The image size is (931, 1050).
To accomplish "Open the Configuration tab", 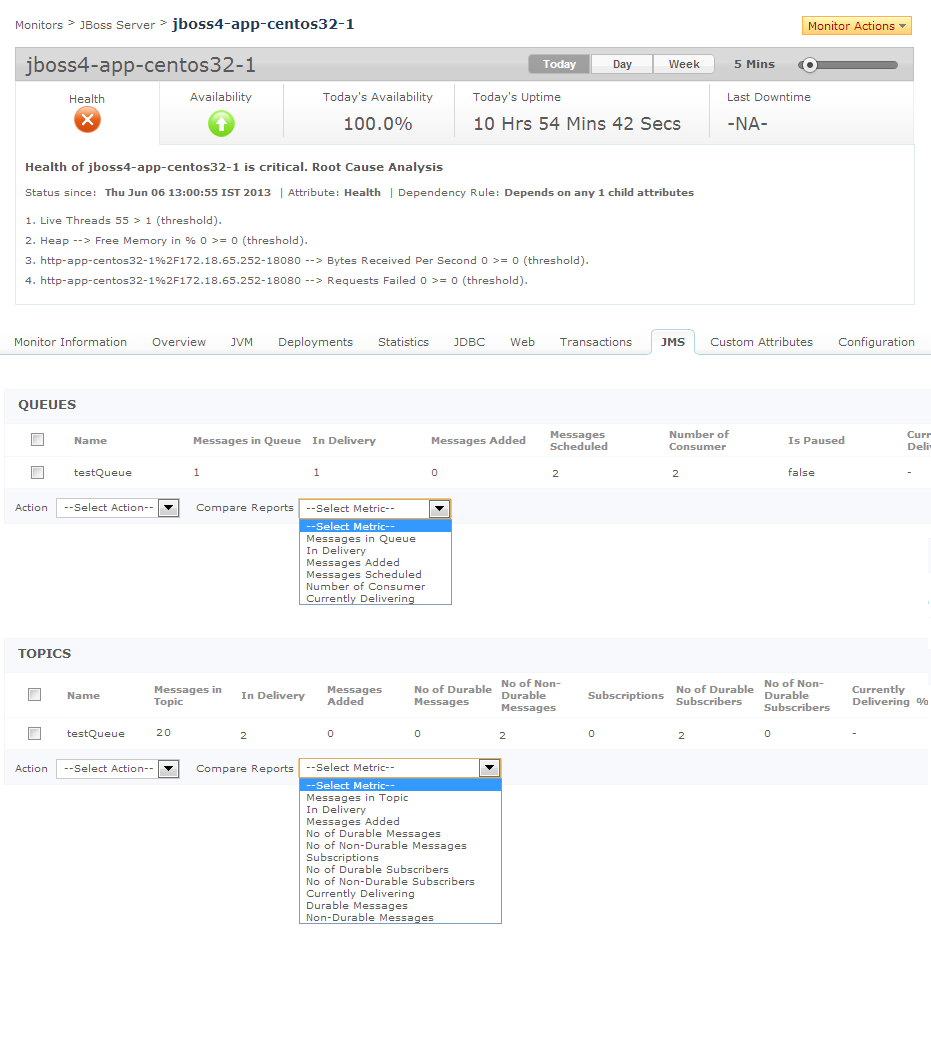I will pyautogui.click(x=876, y=342).
